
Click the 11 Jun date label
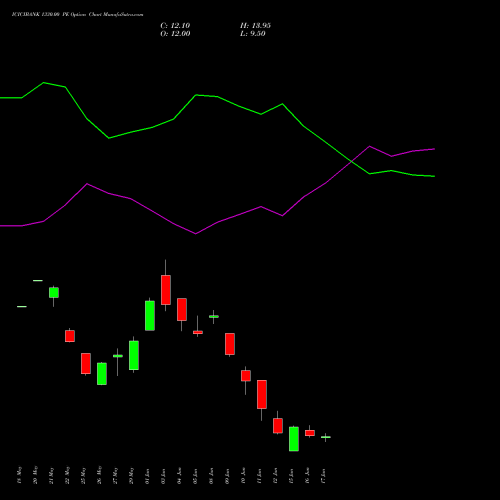tap(259, 476)
